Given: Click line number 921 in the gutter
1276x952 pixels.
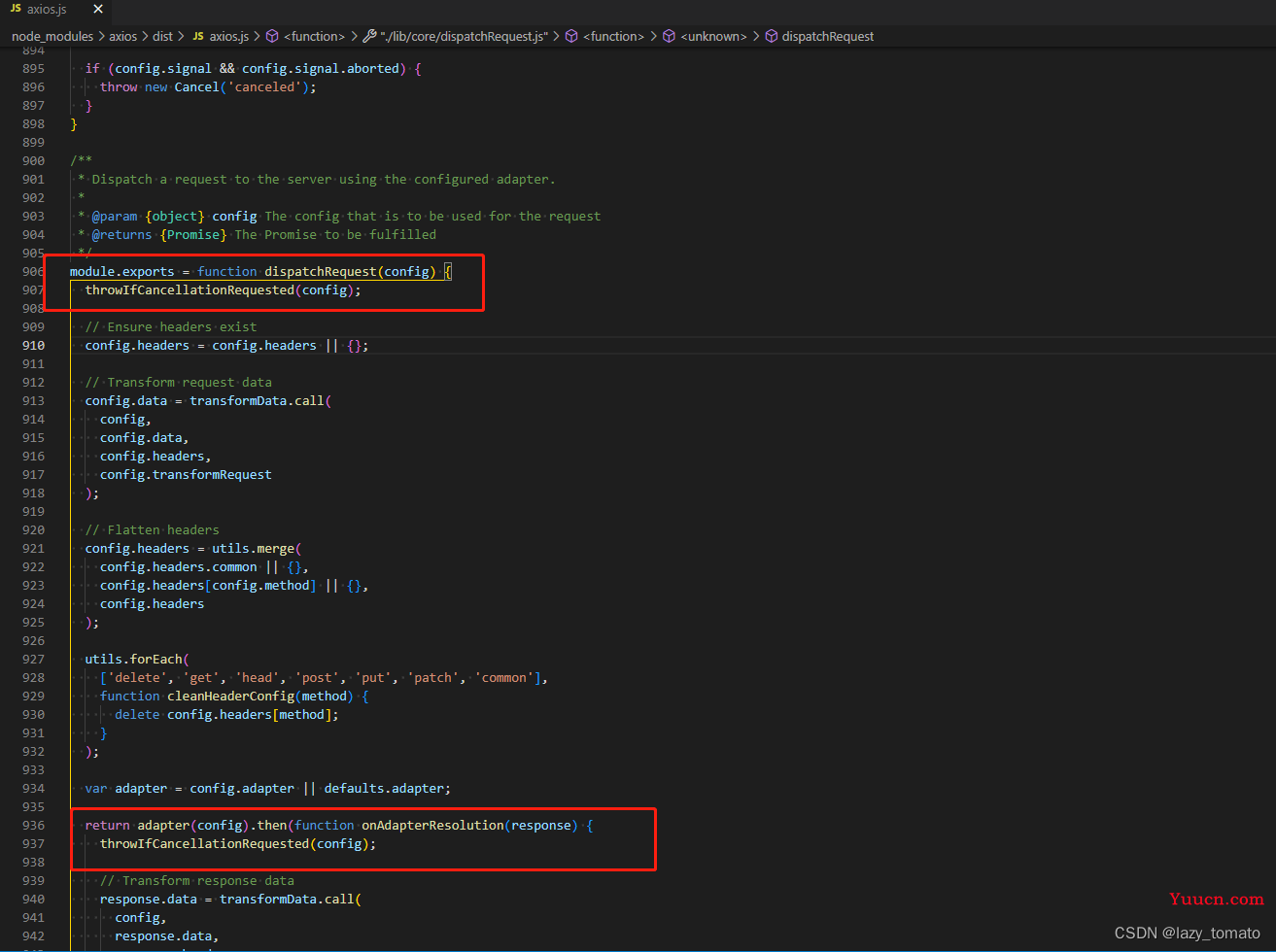Looking at the screenshot, I should point(33,548).
